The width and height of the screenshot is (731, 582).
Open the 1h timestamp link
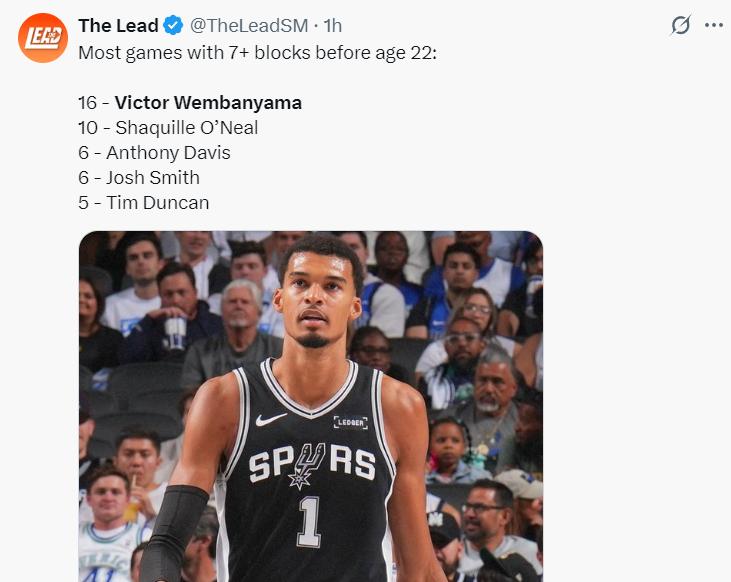[333, 26]
